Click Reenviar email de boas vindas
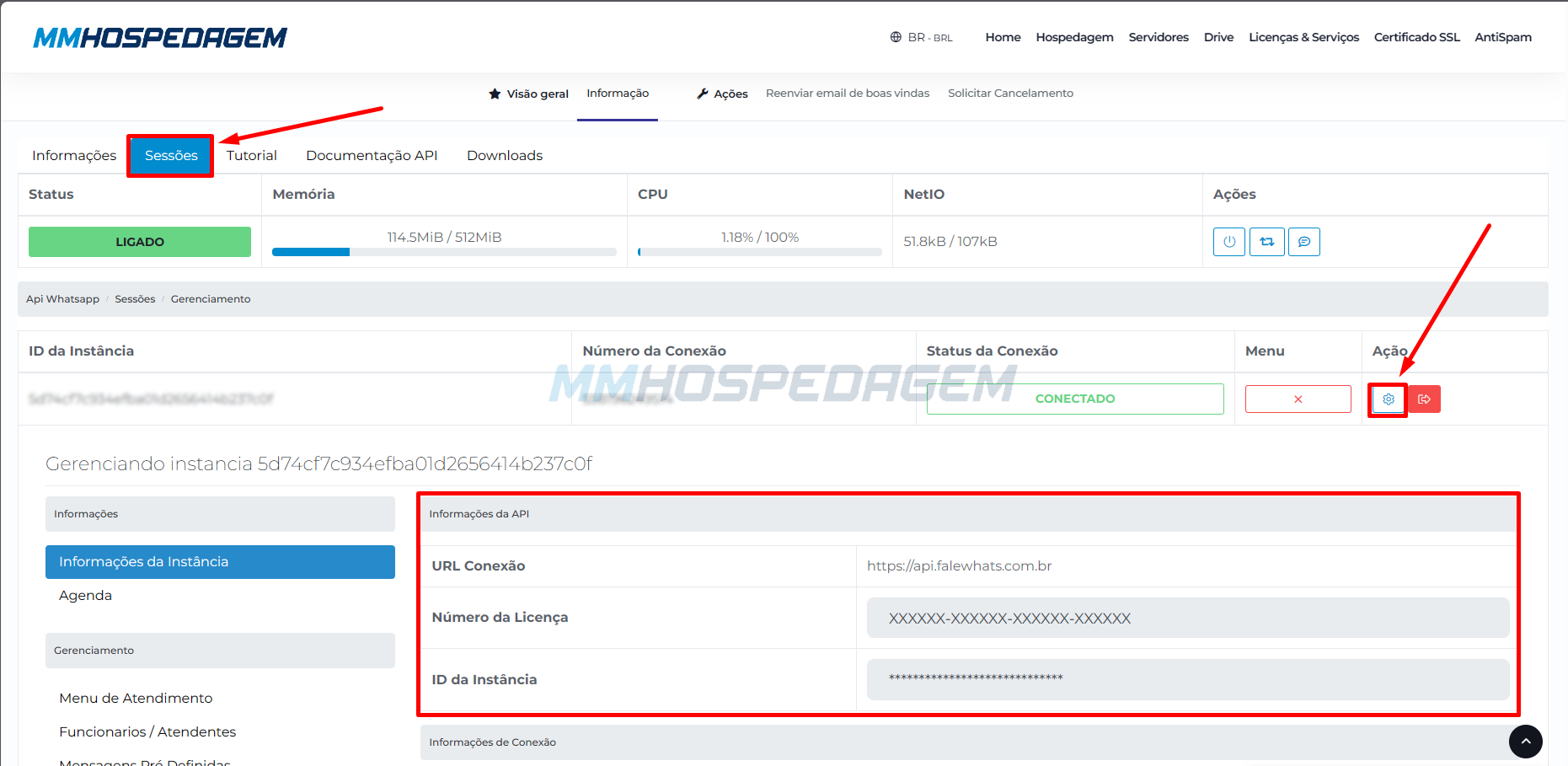This screenshot has width=1568, height=766. coord(848,94)
